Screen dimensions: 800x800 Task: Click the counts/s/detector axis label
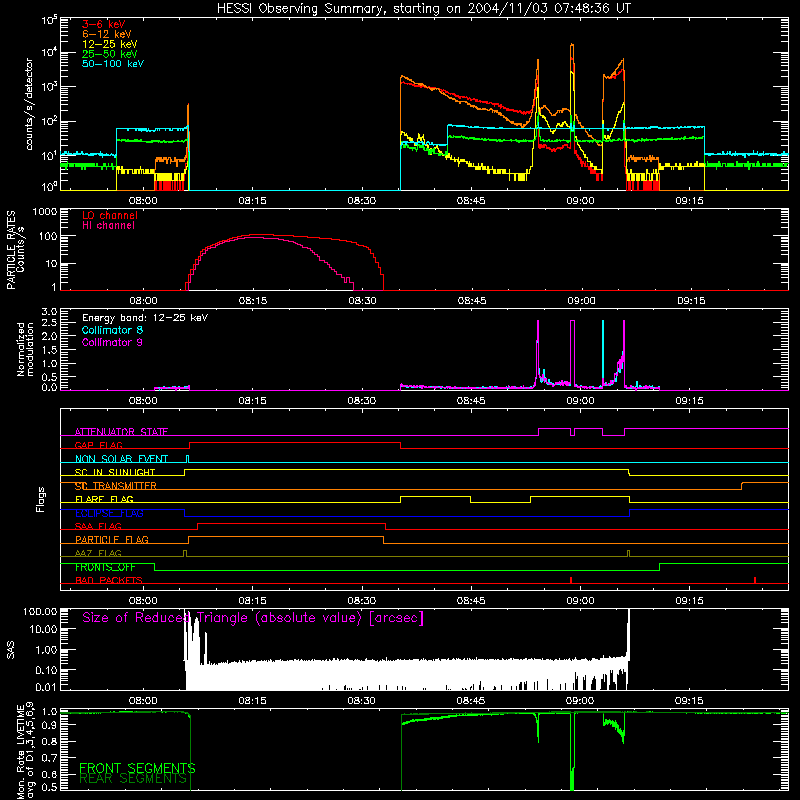click(29, 104)
